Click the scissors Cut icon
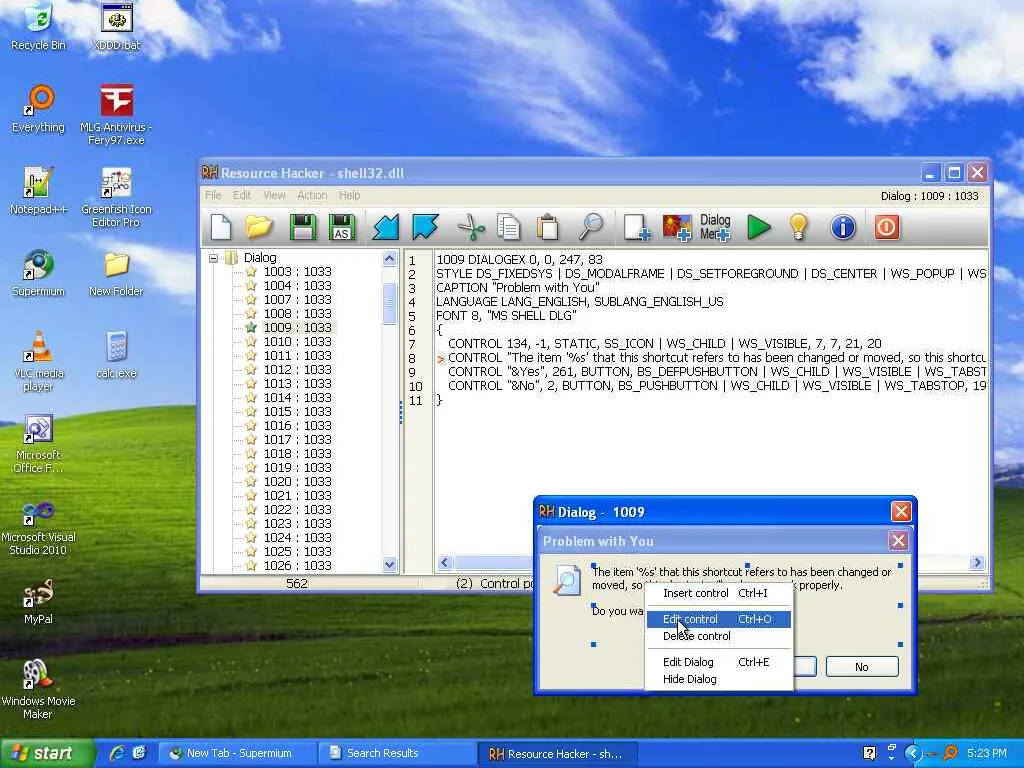Viewport: 1024px width, 768px height. [470, 228]
